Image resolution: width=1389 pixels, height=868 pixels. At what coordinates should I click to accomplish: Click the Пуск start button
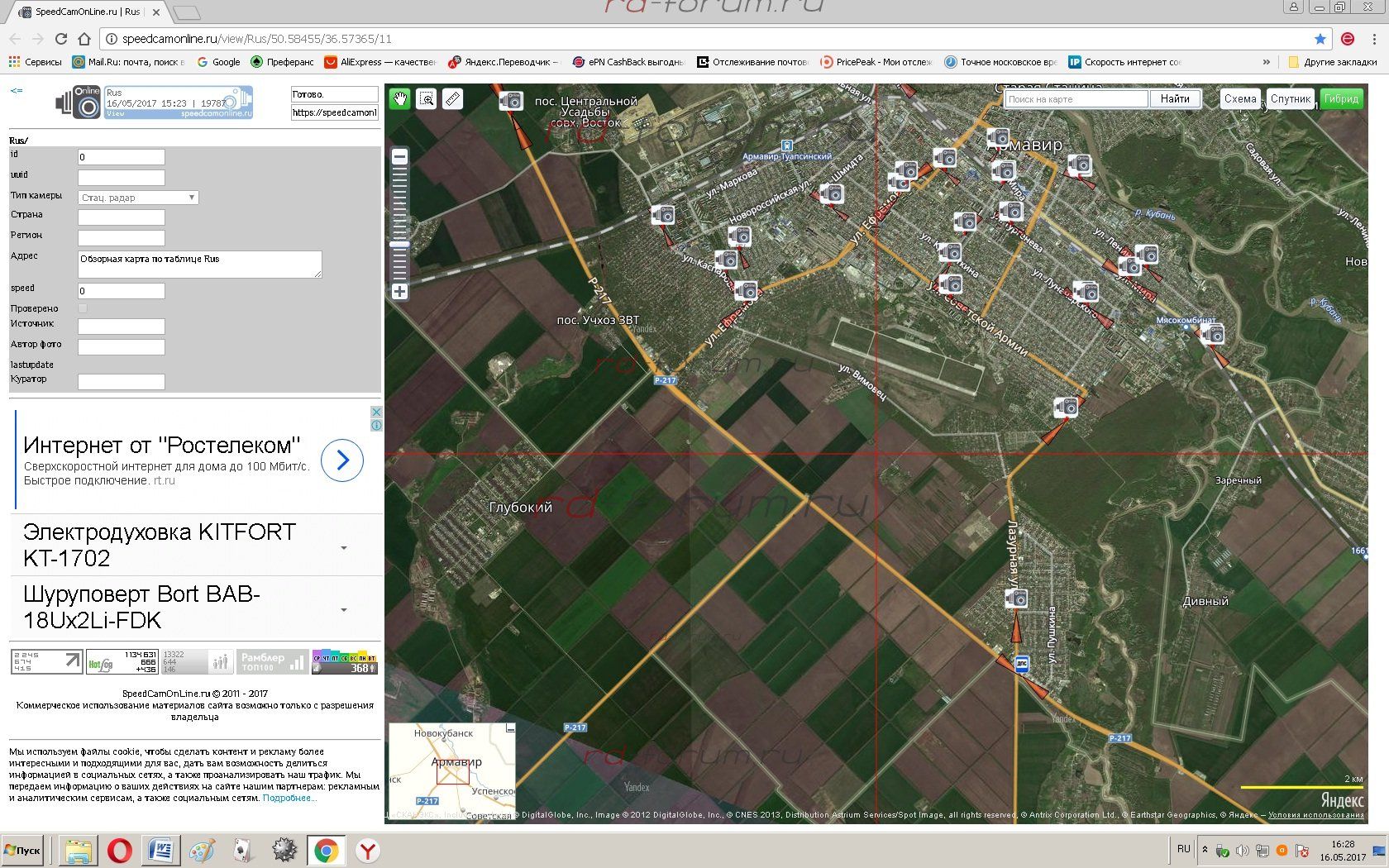(x=23, y=851)
